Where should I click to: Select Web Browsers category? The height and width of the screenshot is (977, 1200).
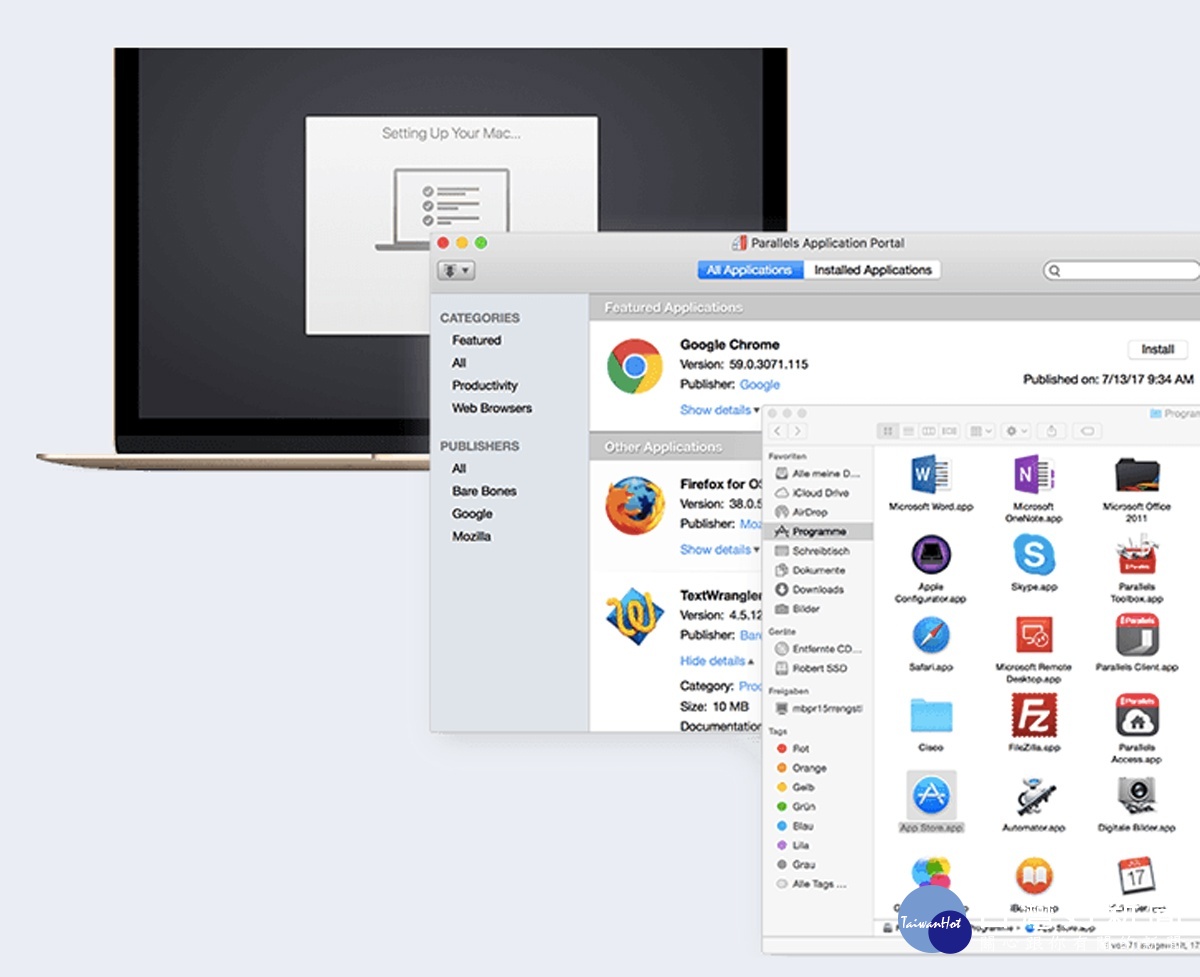(x=492, y=408)
